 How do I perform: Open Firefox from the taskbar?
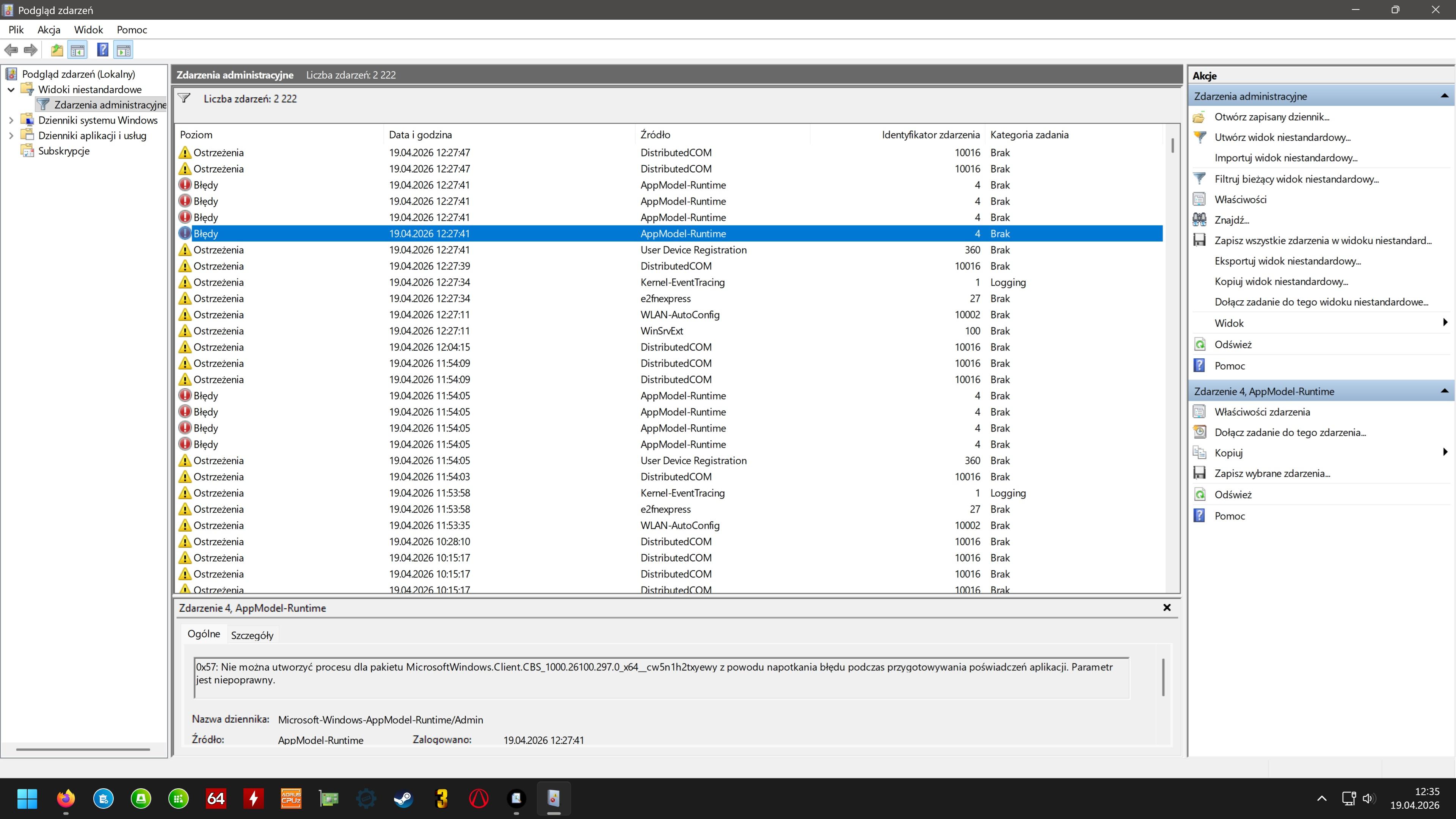(66, 798)
